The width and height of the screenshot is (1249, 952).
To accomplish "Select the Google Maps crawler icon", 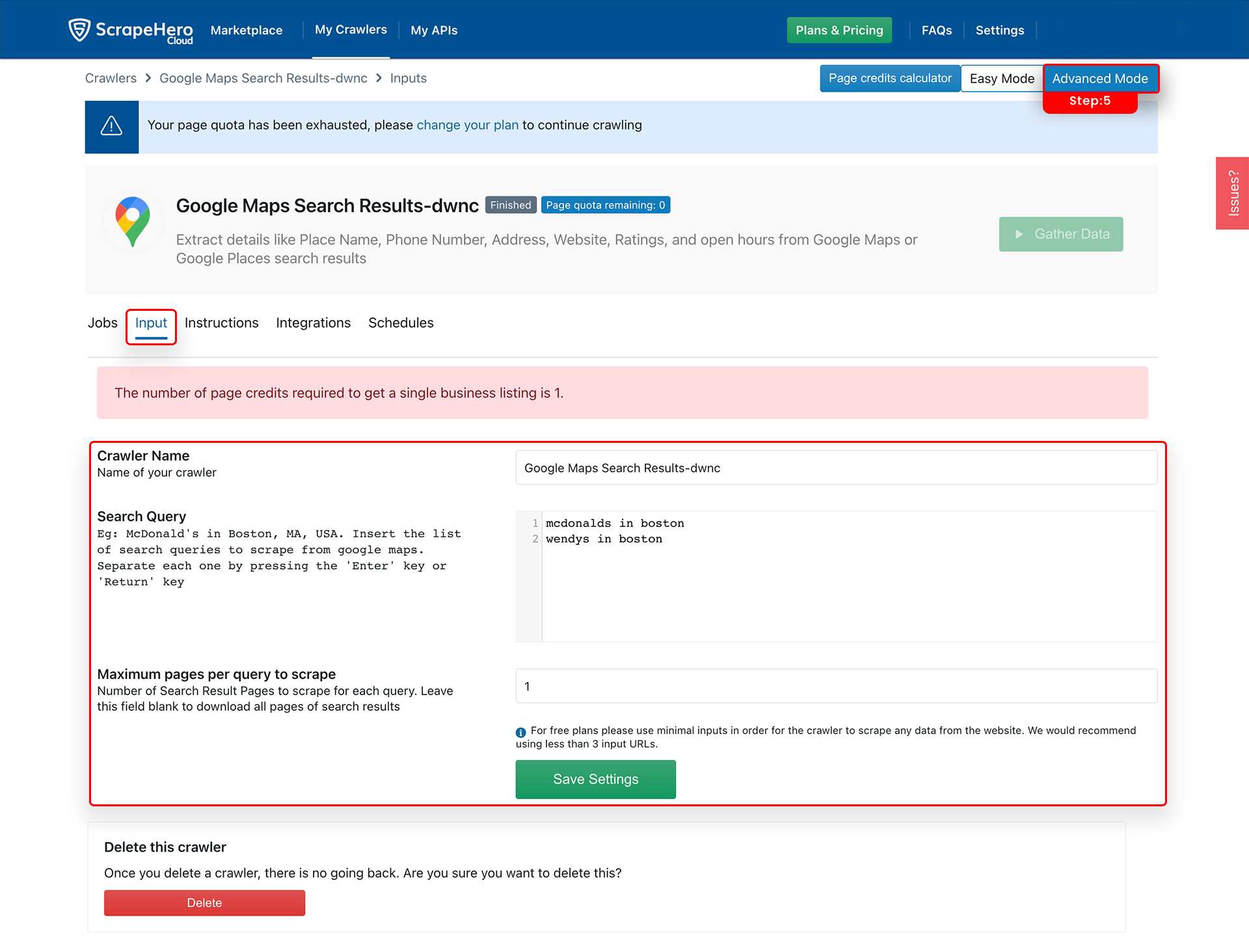I will tap(132, 221).
